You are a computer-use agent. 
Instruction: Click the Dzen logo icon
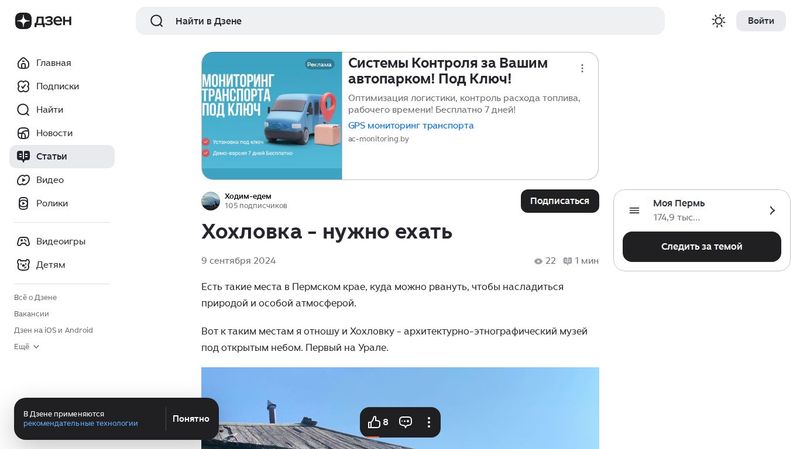[x=23, y=21]
